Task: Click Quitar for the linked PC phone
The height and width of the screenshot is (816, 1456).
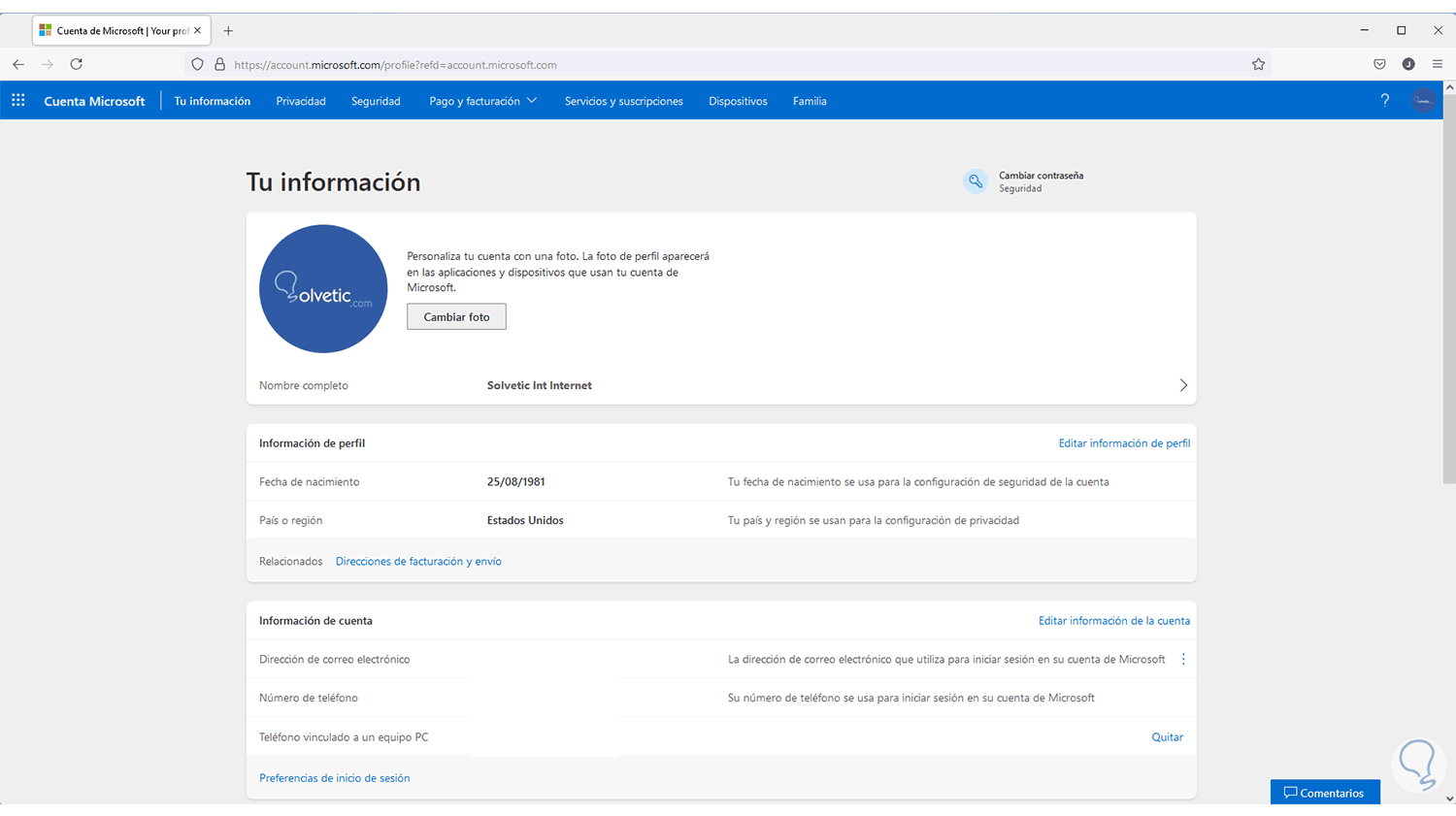Action: 1167,737
